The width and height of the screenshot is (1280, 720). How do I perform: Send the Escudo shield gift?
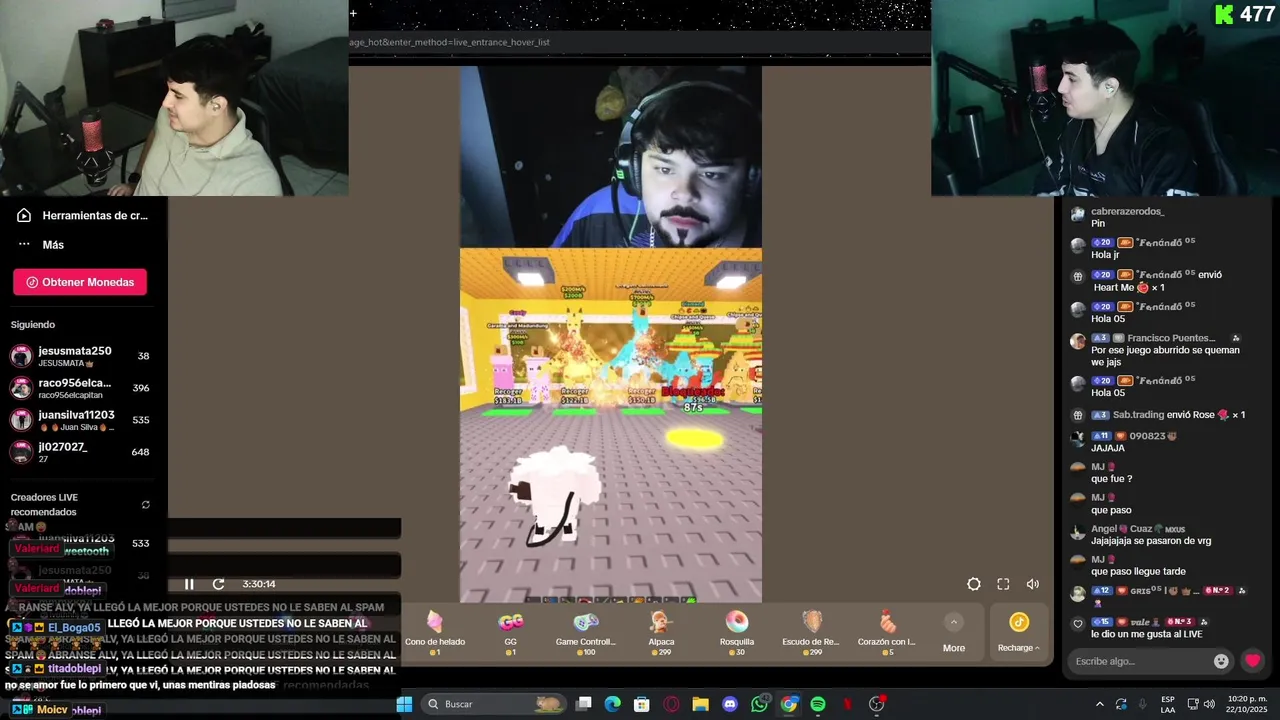coord(811,633)
